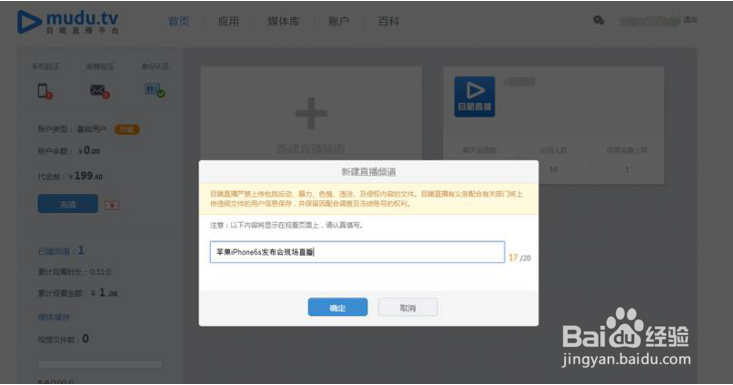Click the big plus icon to add channel

311,113
